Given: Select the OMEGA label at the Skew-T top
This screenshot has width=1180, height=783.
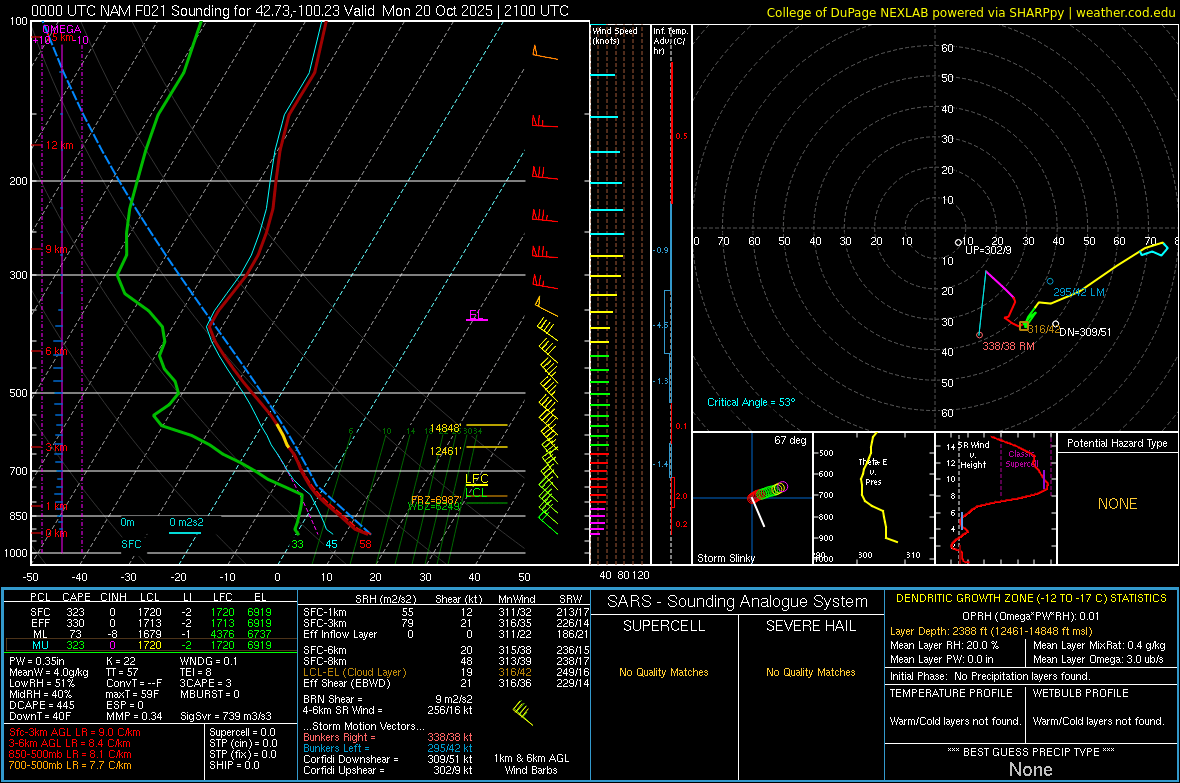Looking at the screenshot, I should (x=62, y=29).
